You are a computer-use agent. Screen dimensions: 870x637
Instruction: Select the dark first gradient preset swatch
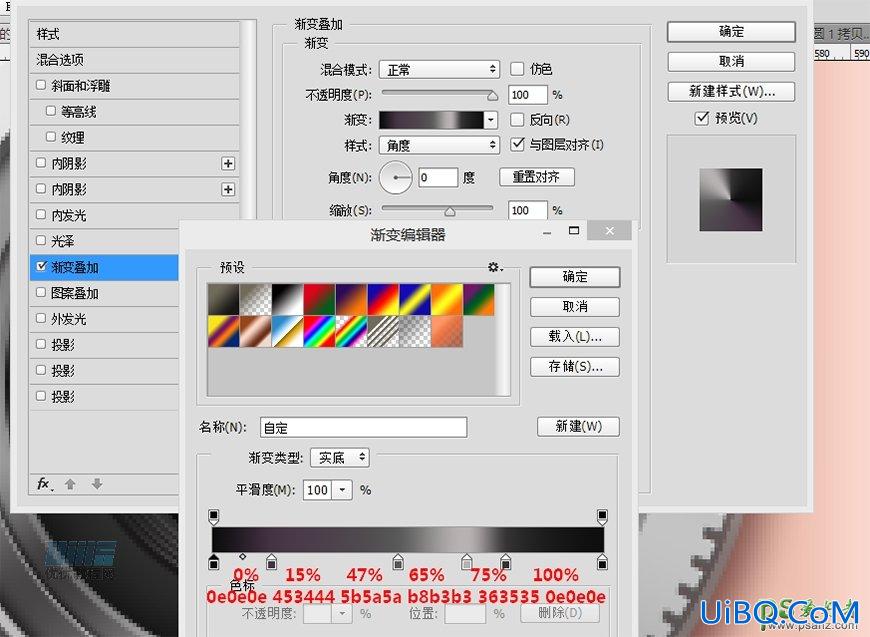[224, 300]
